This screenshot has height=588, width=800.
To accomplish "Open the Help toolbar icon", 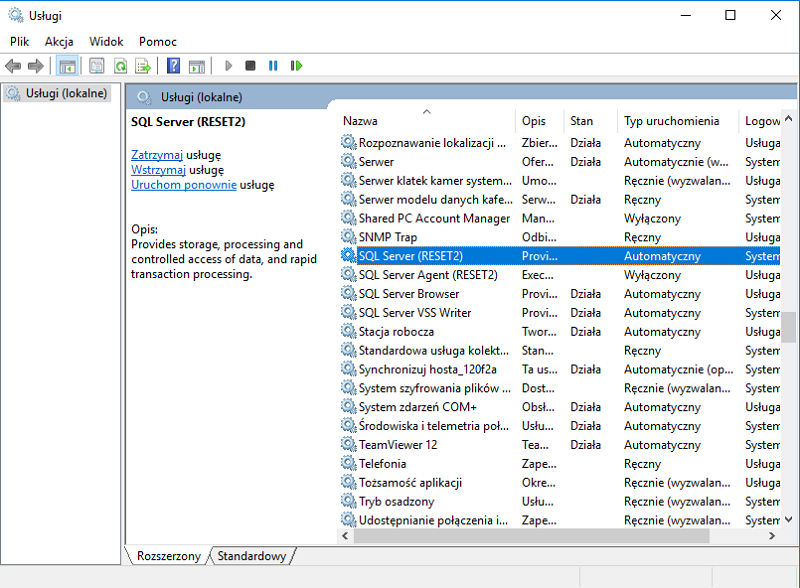I will click(173, 66).
